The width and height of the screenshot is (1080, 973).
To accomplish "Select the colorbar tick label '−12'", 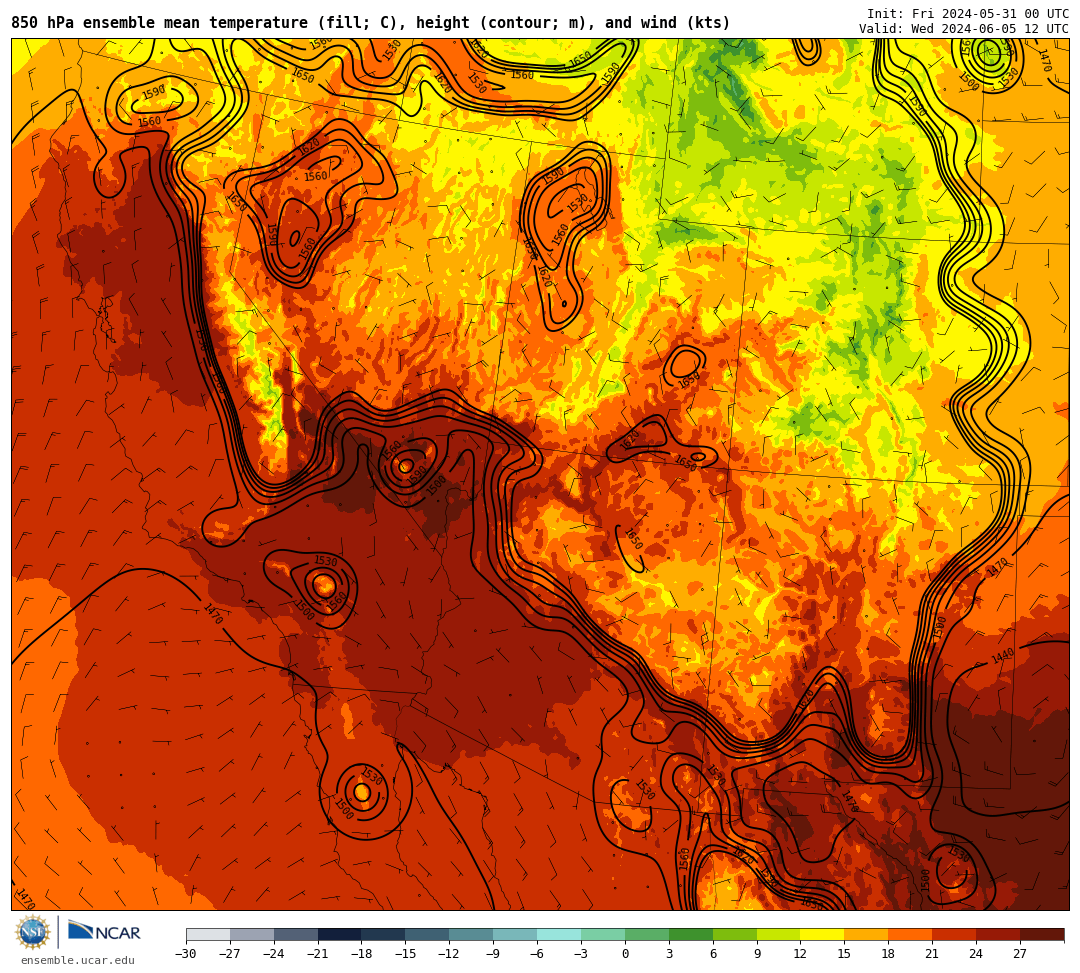I will (450, 954).
